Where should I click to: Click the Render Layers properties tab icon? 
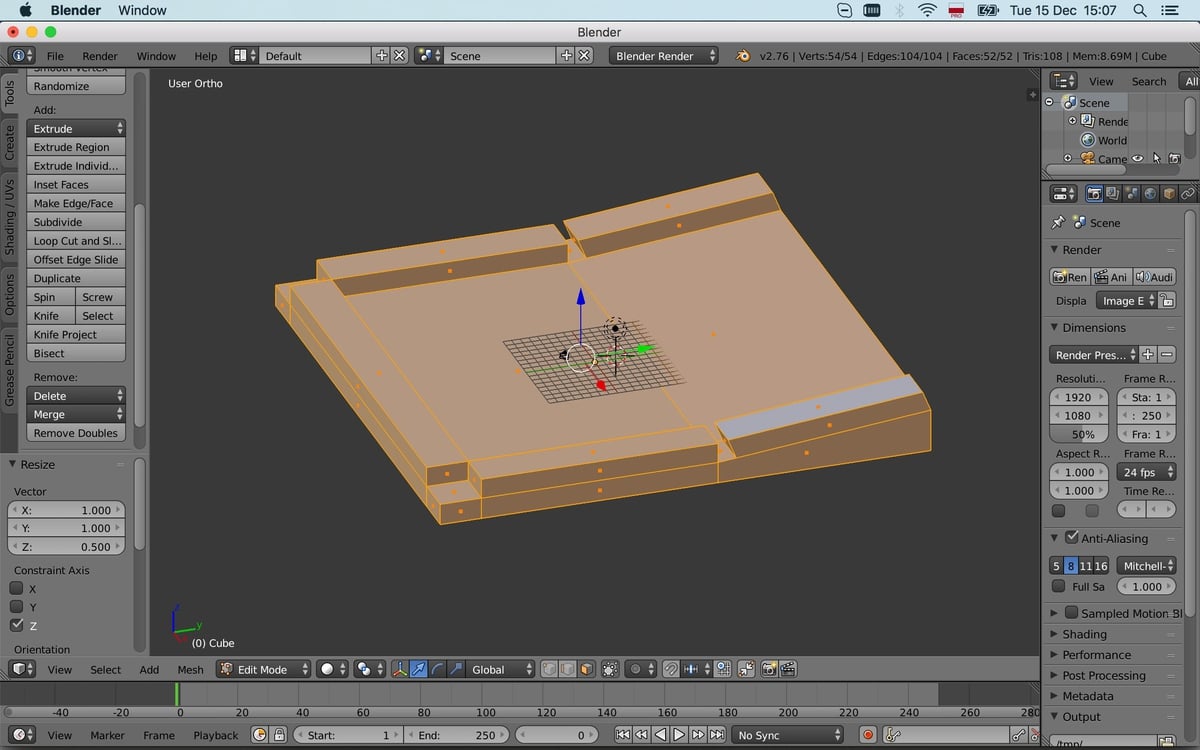(1113, 193)
